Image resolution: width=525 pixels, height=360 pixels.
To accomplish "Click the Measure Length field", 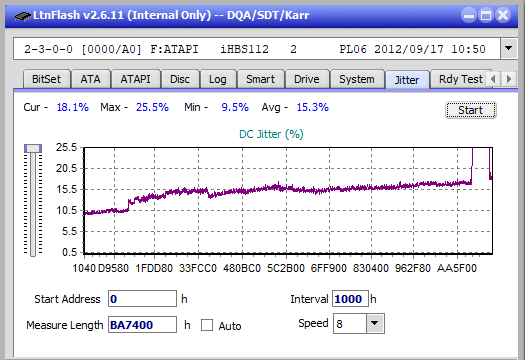I will coord(142,325).
